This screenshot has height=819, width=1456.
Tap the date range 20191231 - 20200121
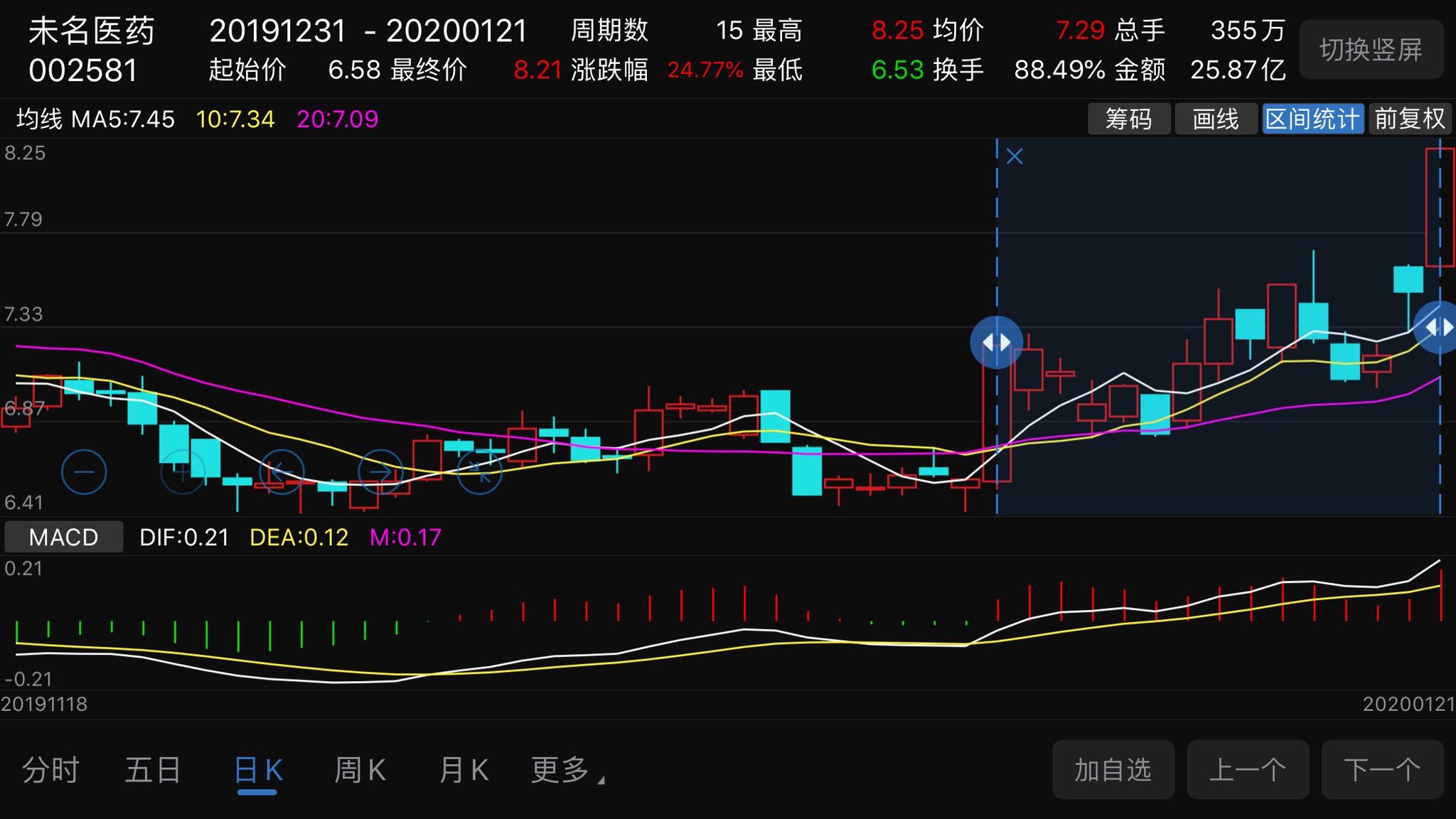(x=368, y=31)
